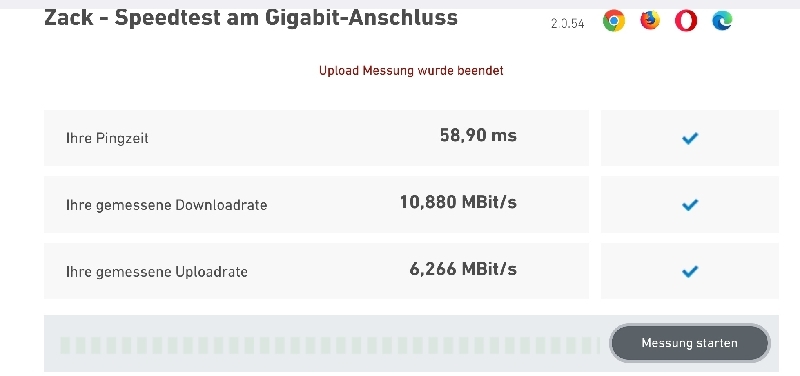Click the Upload Messung wurde beendet status

pyautogui.click(x=411, y=70)
